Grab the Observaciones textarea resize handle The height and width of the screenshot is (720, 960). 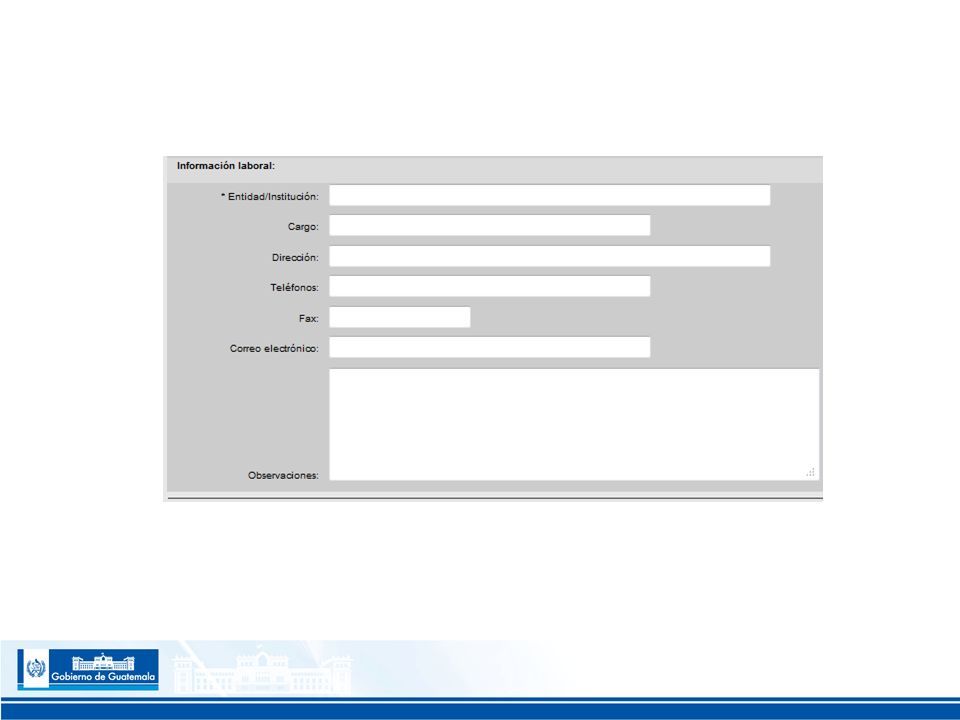point(811,472)
